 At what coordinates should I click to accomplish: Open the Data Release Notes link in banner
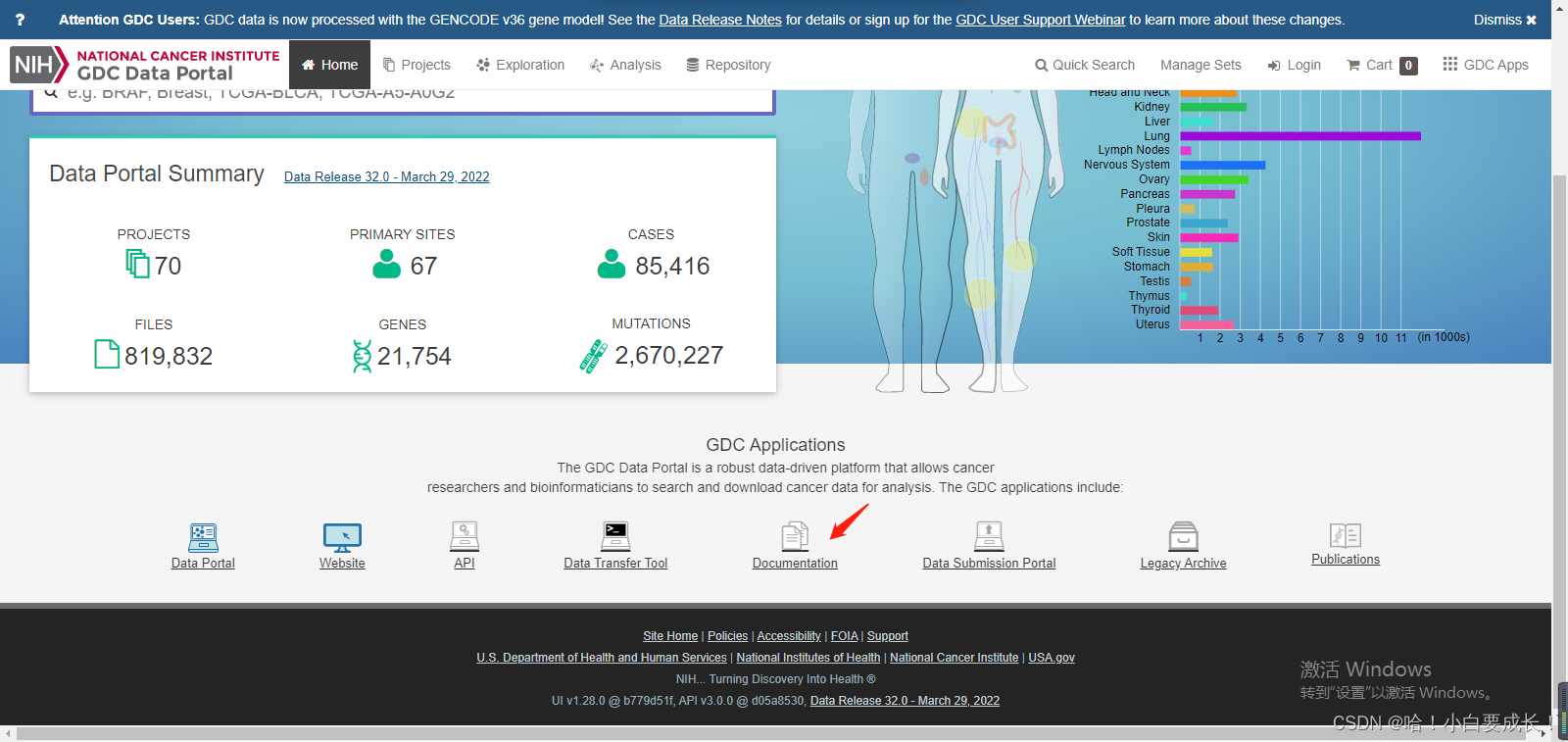720,20
